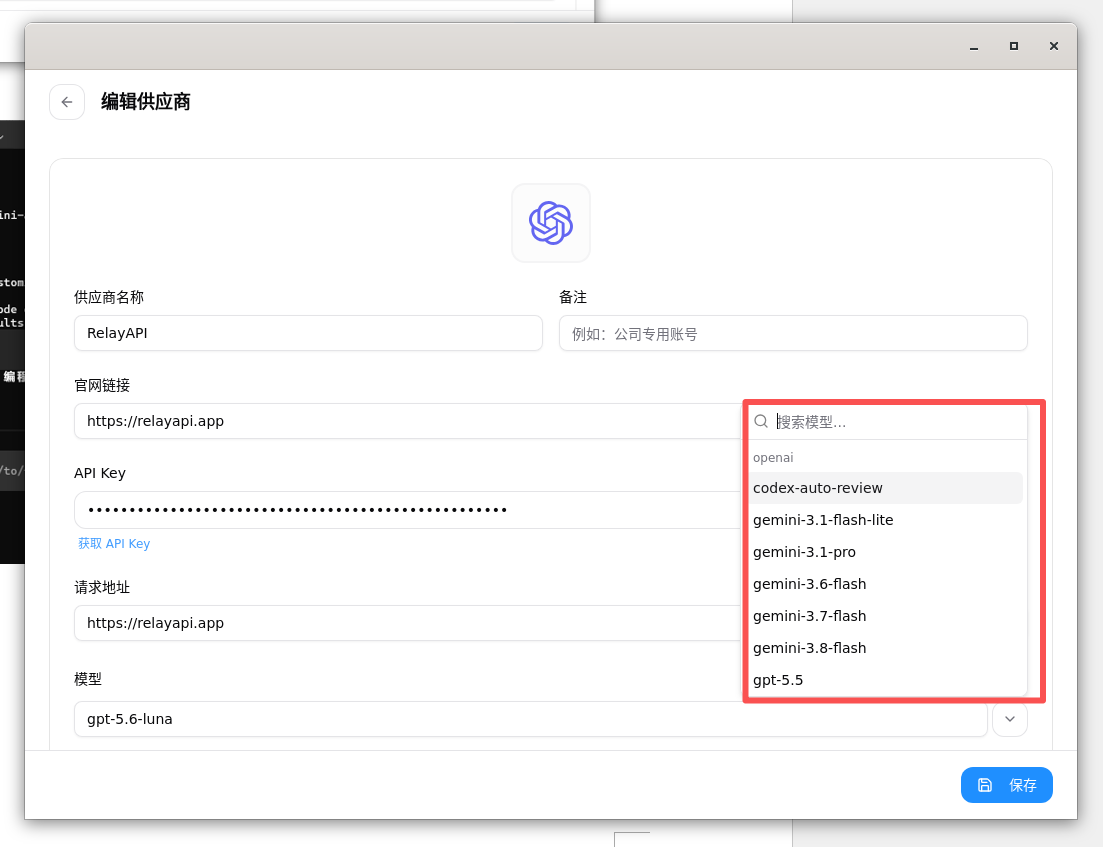
Task: Go back using the arrow button
Action: pyautogui.click(x=67, y=102)
